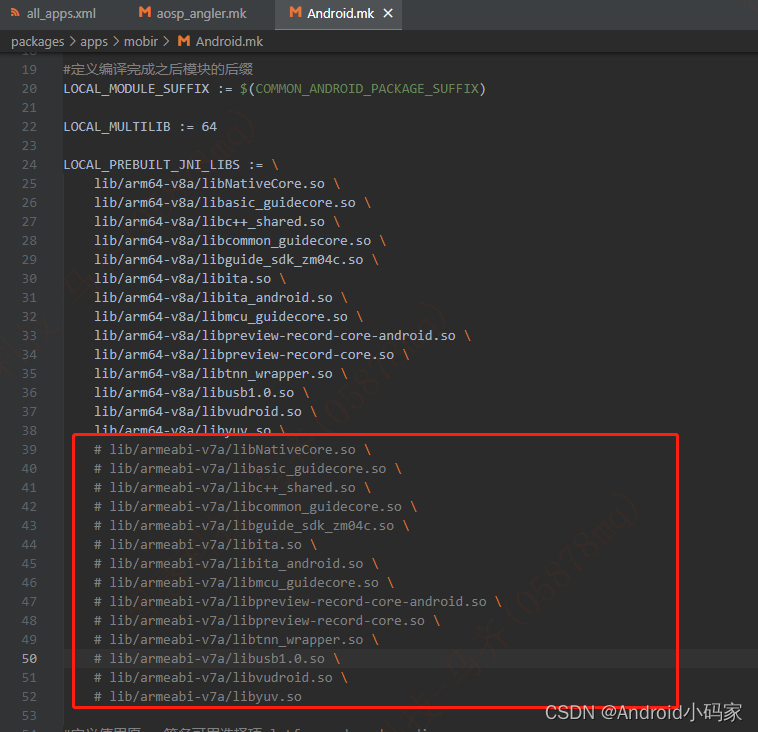
Task: Click lib/arm64-v8a/libguide_sdk_zm04c.so line
Action: pos(236,260)
